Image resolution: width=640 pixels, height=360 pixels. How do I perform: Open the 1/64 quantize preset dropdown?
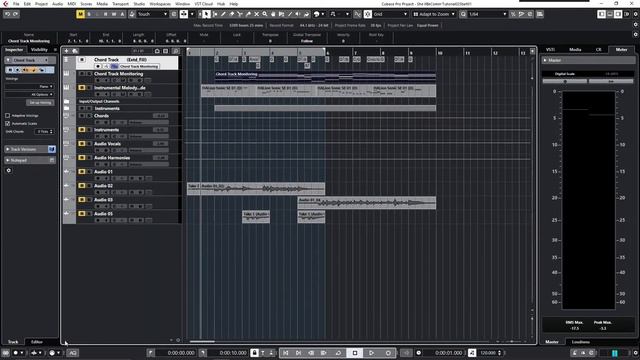pos(487,14)
